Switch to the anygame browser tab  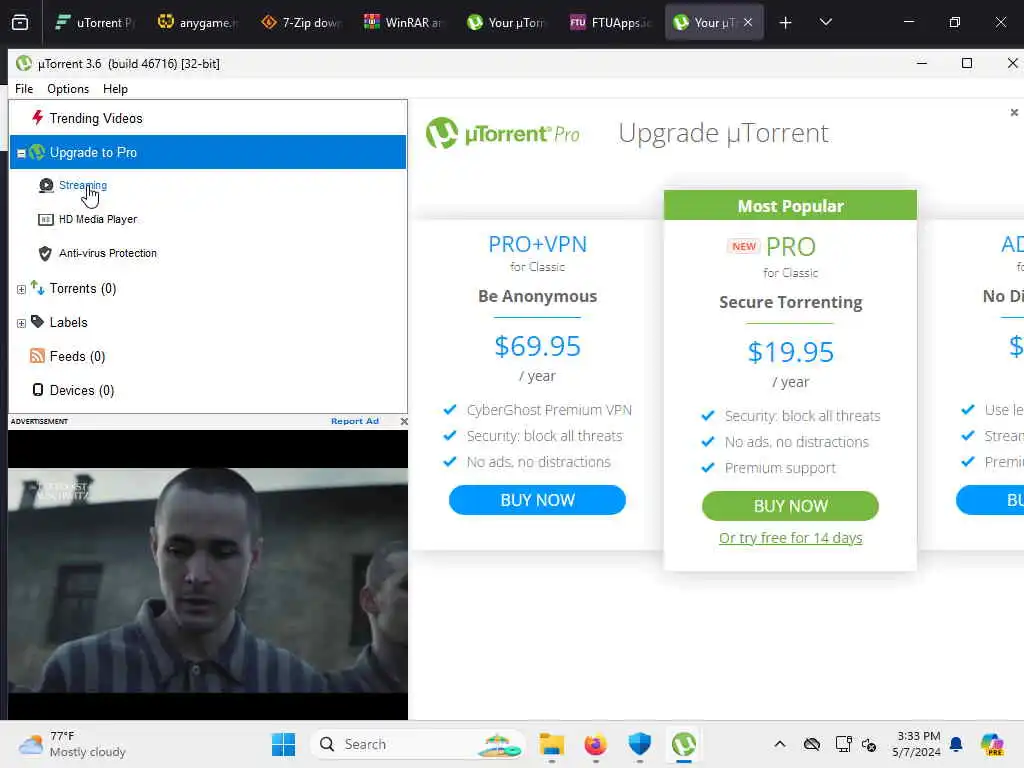coord(199,22)
